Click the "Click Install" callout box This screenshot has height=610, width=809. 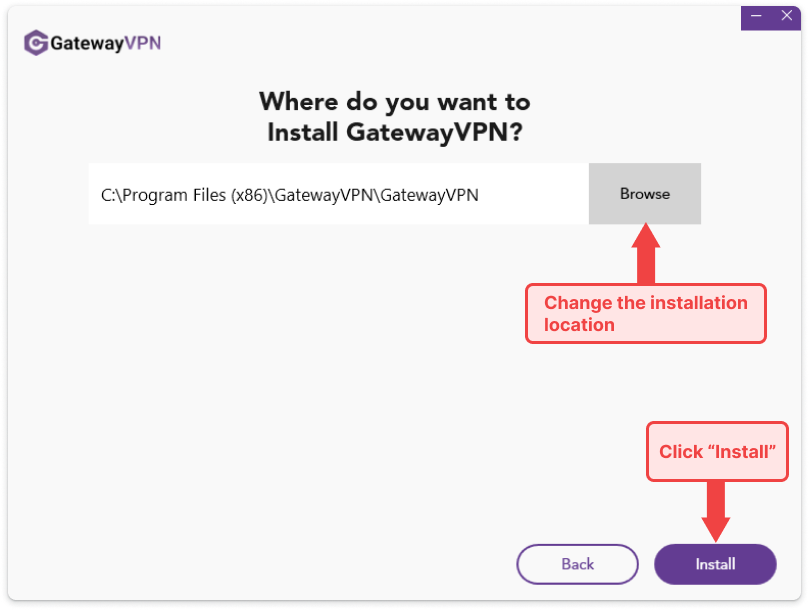pos(717,452)
